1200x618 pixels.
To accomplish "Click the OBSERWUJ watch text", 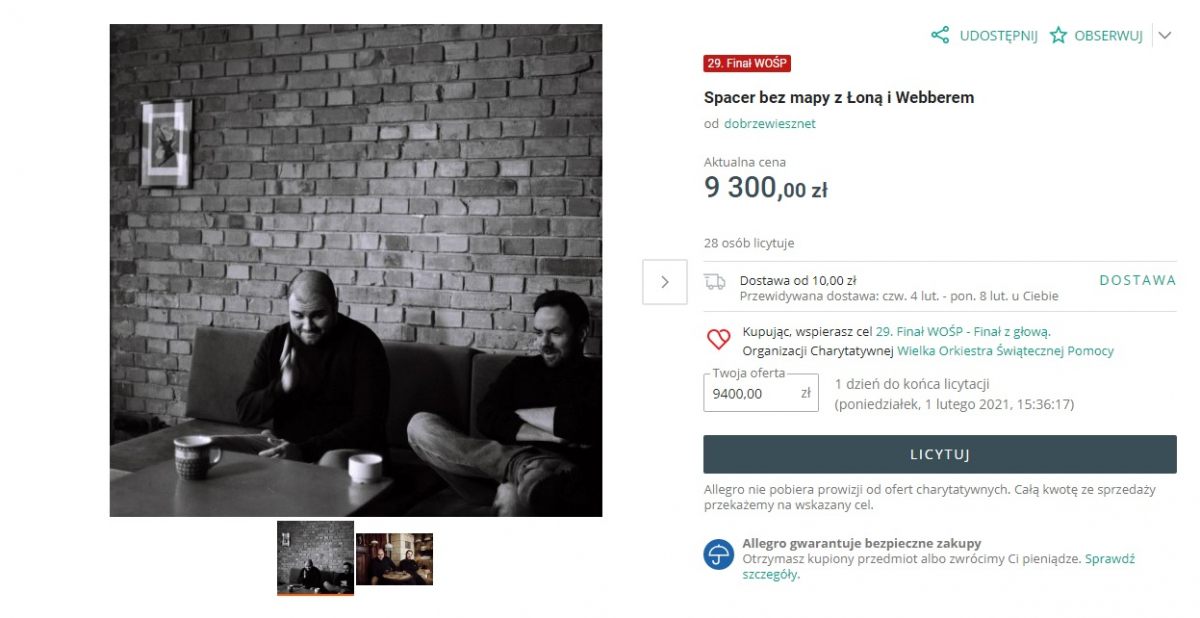I will pyautogui.click(x=1108, y=35).
